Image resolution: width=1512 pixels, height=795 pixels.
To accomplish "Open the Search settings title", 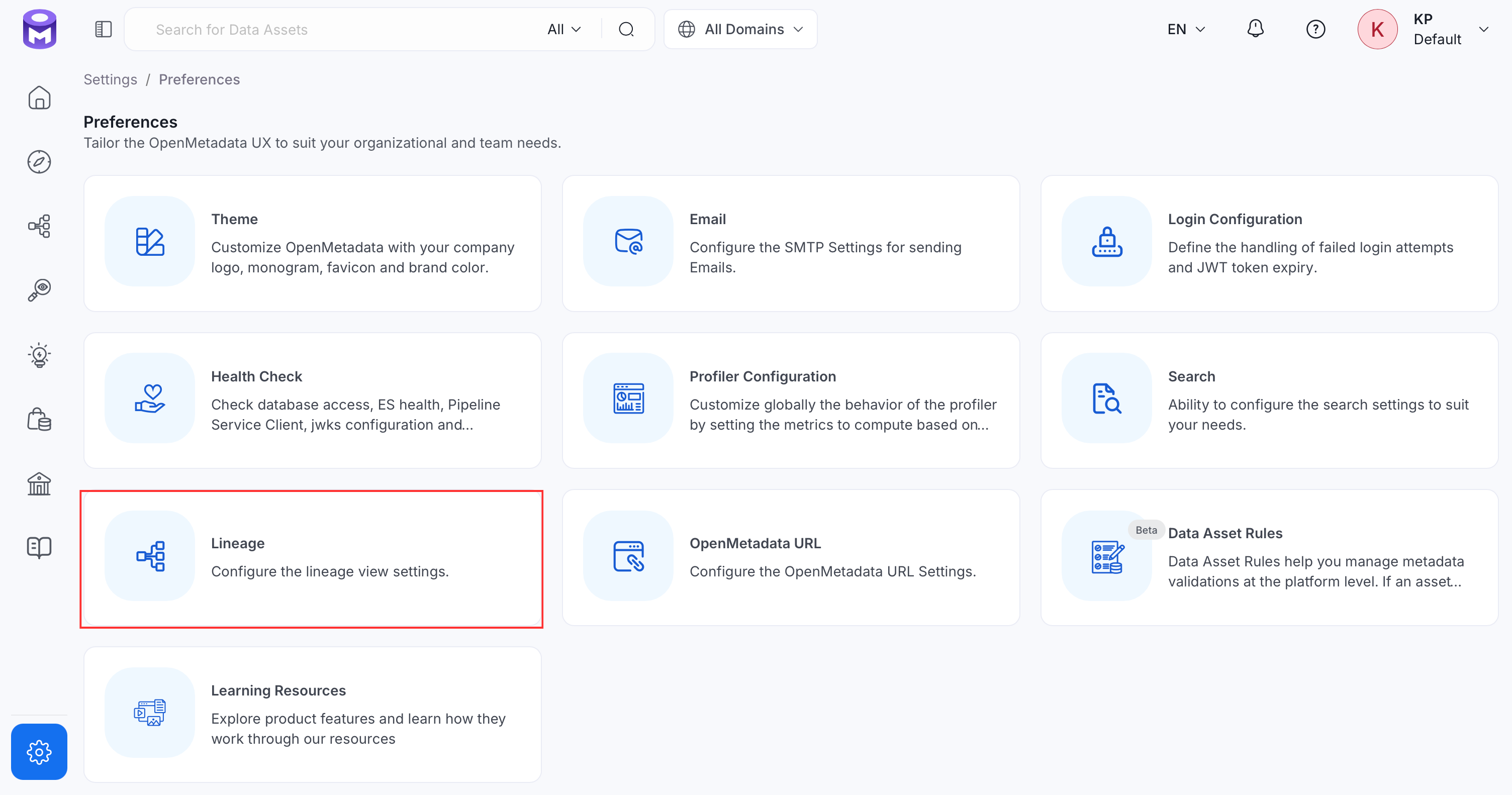I will 1191,376.
